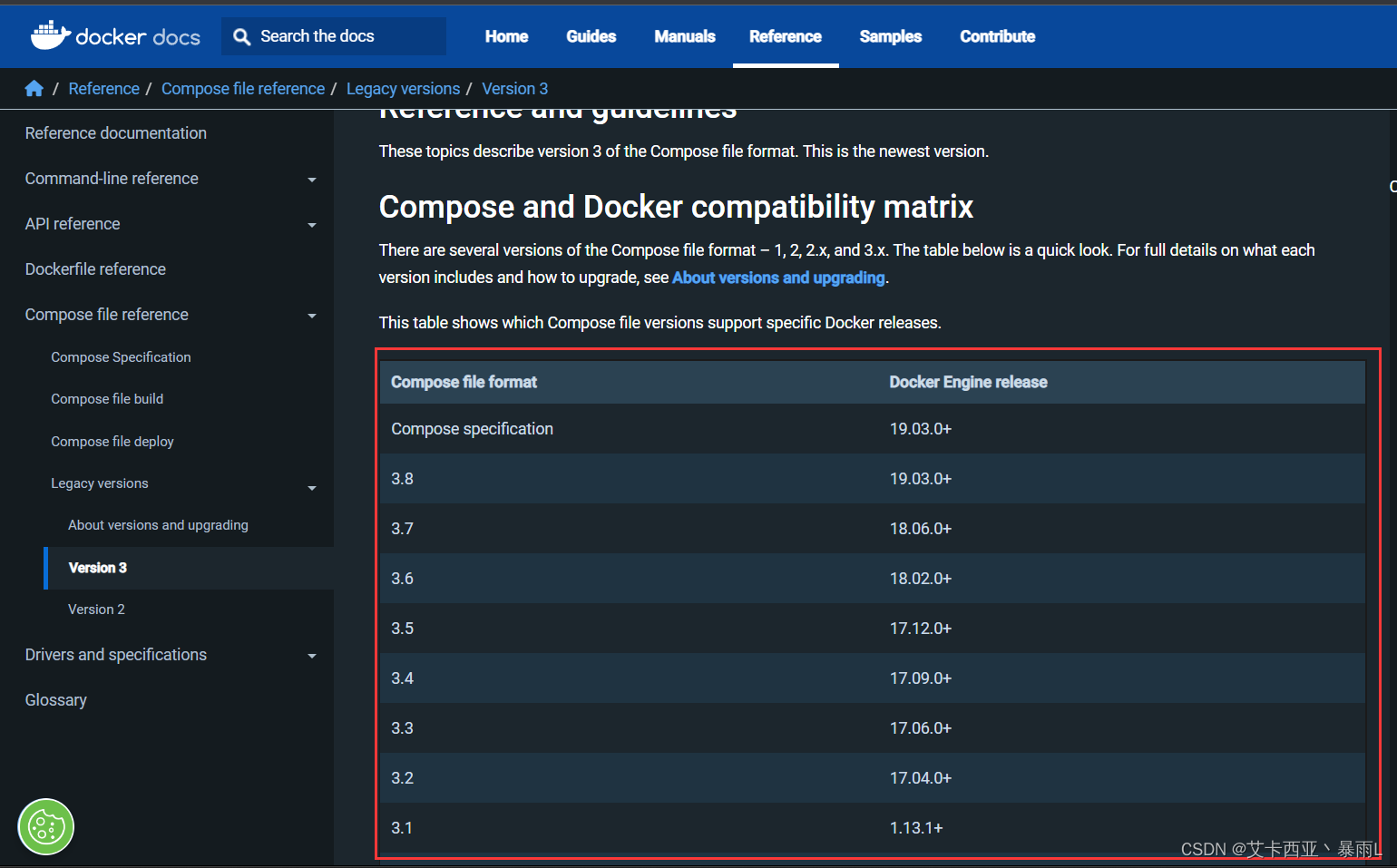Viewport: 1397px width, 868px height.
Task: Click the Docker docs whale logo
Action: click(x=116, y=35)
